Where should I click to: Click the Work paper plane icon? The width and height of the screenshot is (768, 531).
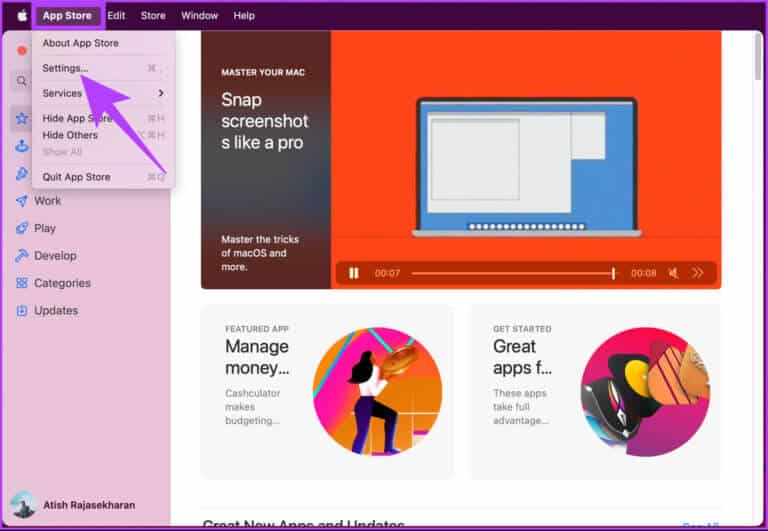click(22, 201)
